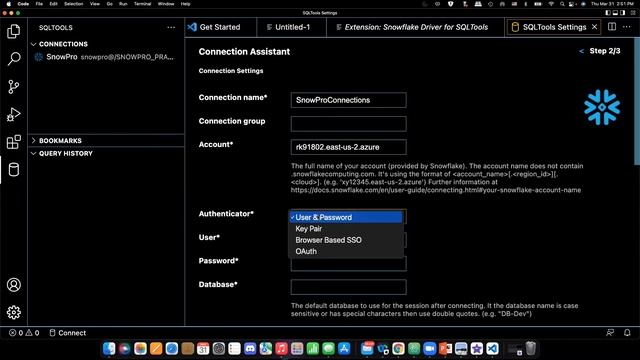The image size is (640, 360).
Task: Open the Explorer view in activity bar
Action: [13, 31]
